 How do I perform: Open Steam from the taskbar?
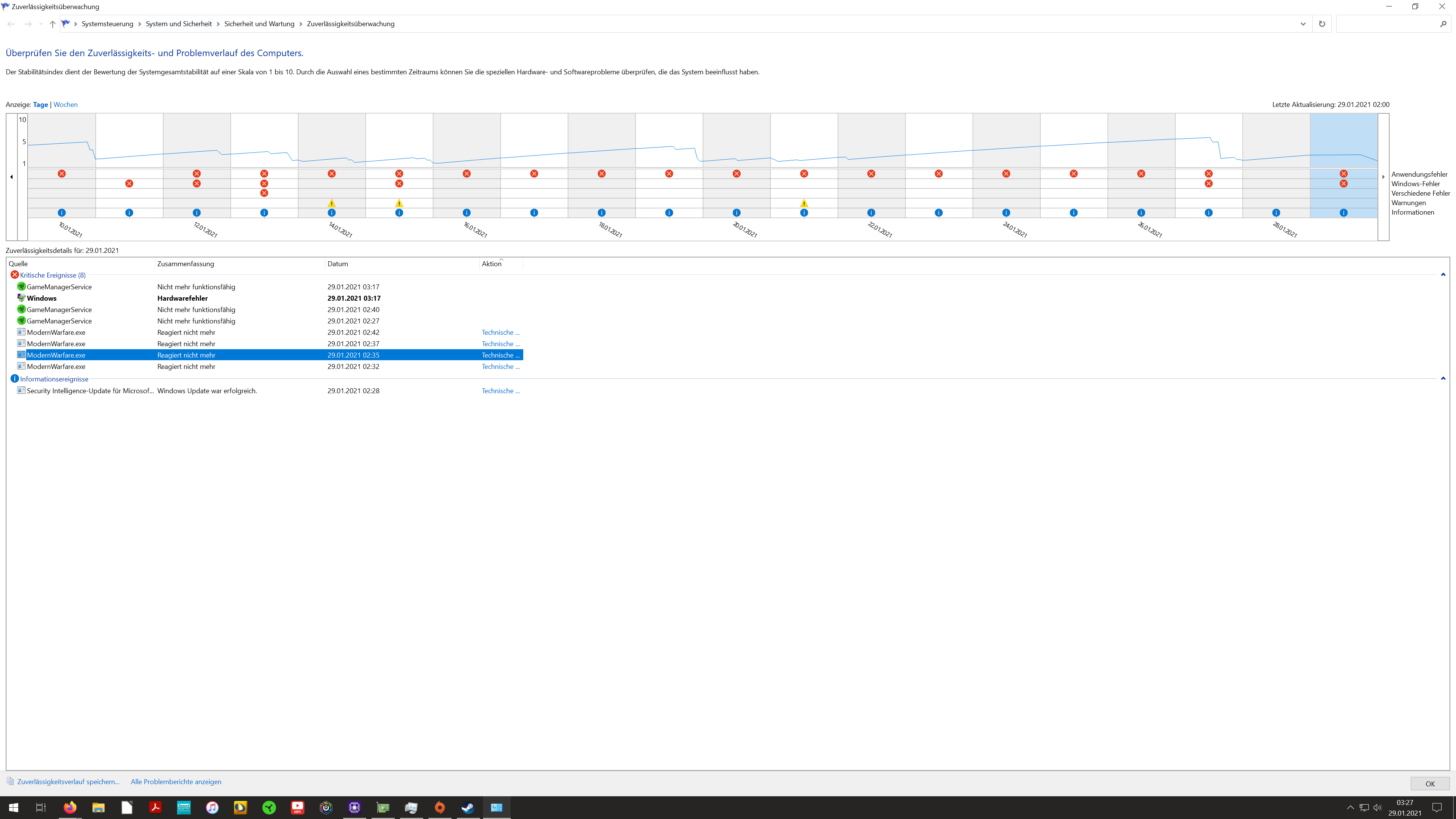(x=468, y=807)
